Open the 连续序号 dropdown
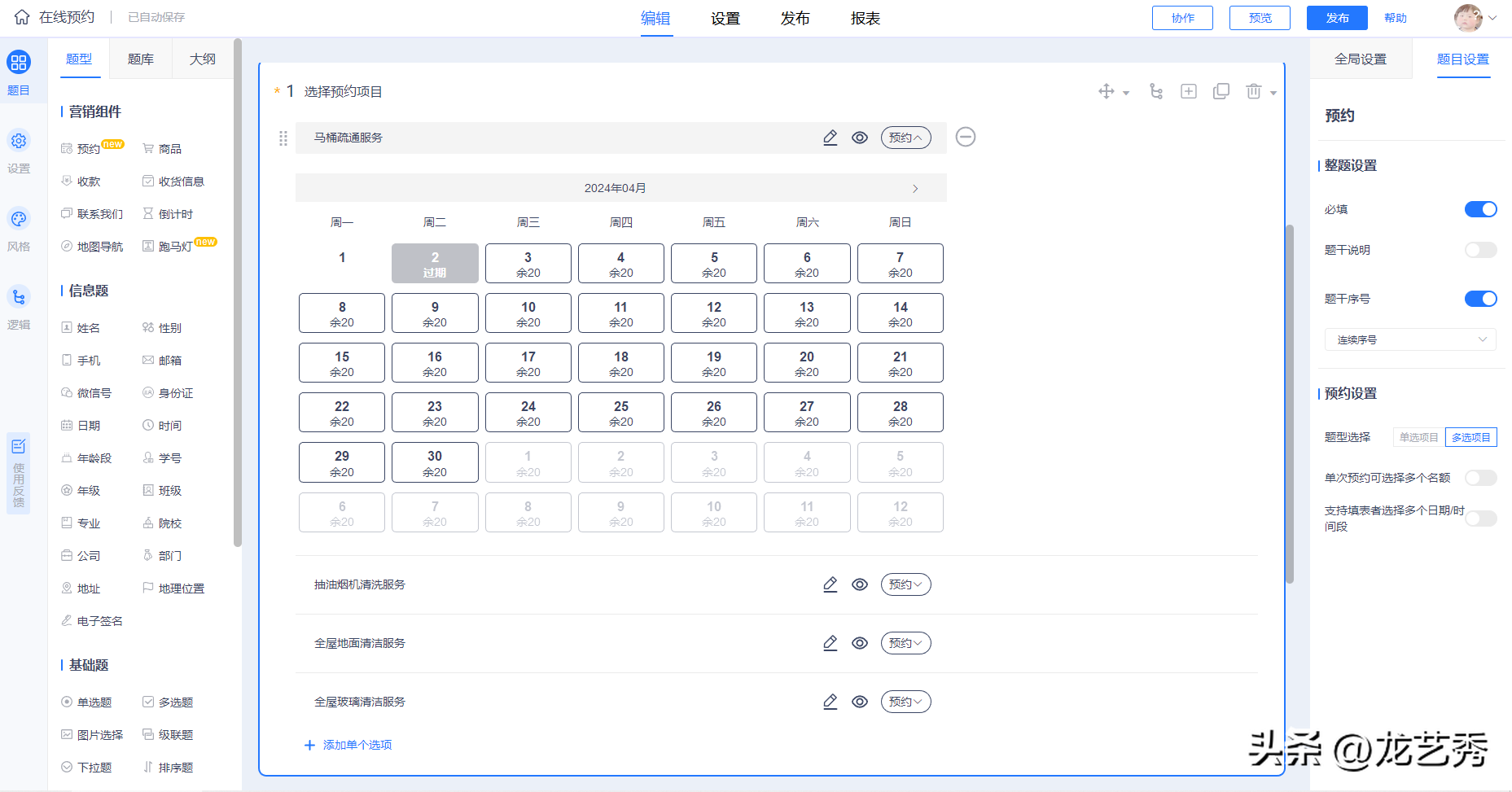Image resolution: width=1512 pixels, height=792 pixels. click(x=1409, y=339)
